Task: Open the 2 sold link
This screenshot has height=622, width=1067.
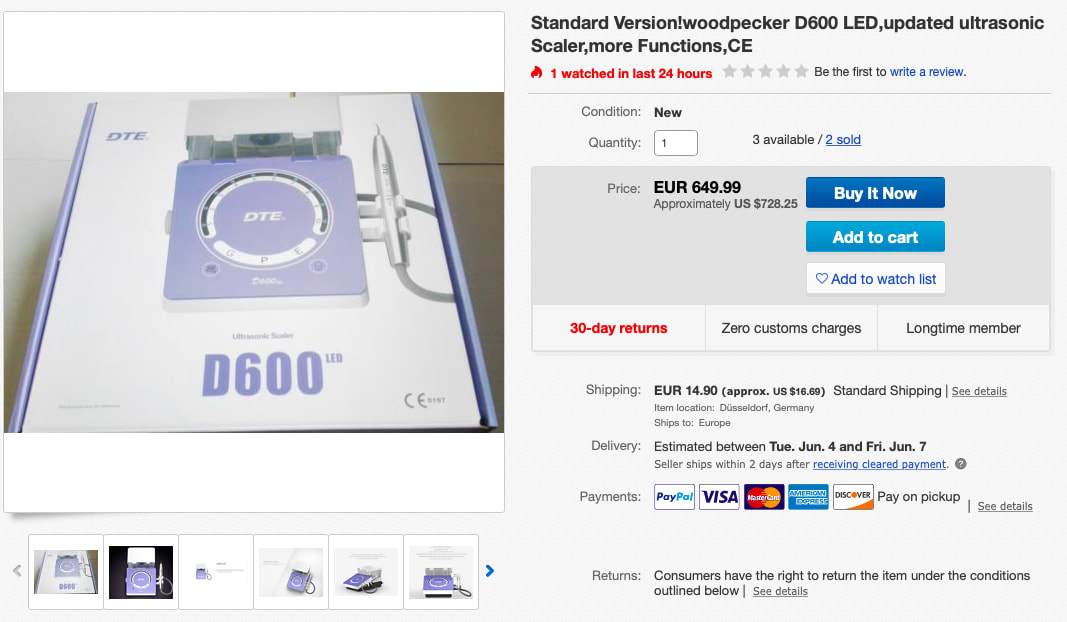Action: coord(843,140)
